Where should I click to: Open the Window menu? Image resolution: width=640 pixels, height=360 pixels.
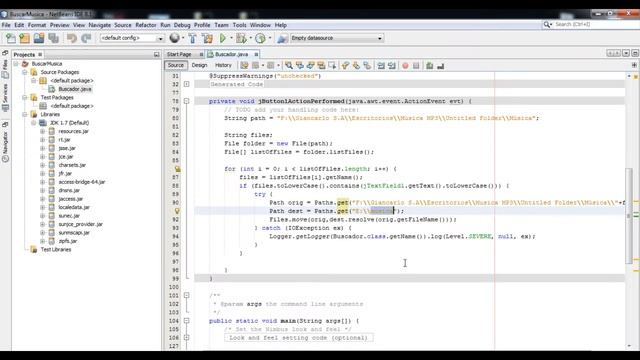click(260, 25)
